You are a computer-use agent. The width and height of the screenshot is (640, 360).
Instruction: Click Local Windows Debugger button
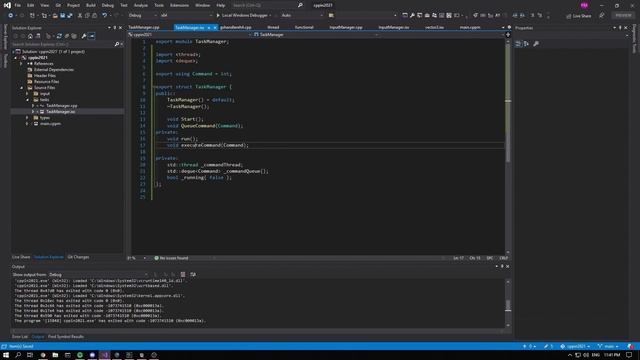pos(244,16)
